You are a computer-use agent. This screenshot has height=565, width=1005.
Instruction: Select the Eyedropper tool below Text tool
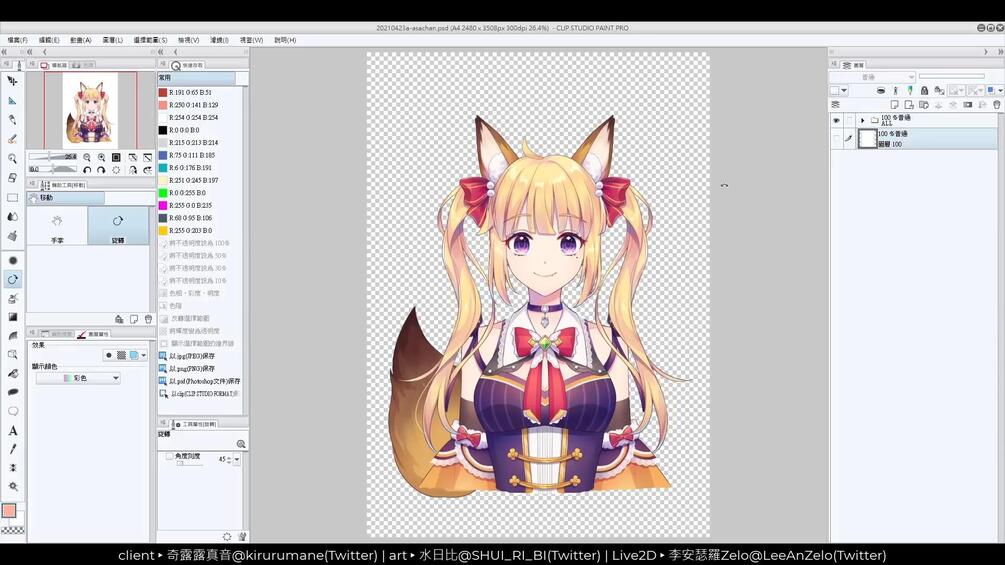point(12,449)
